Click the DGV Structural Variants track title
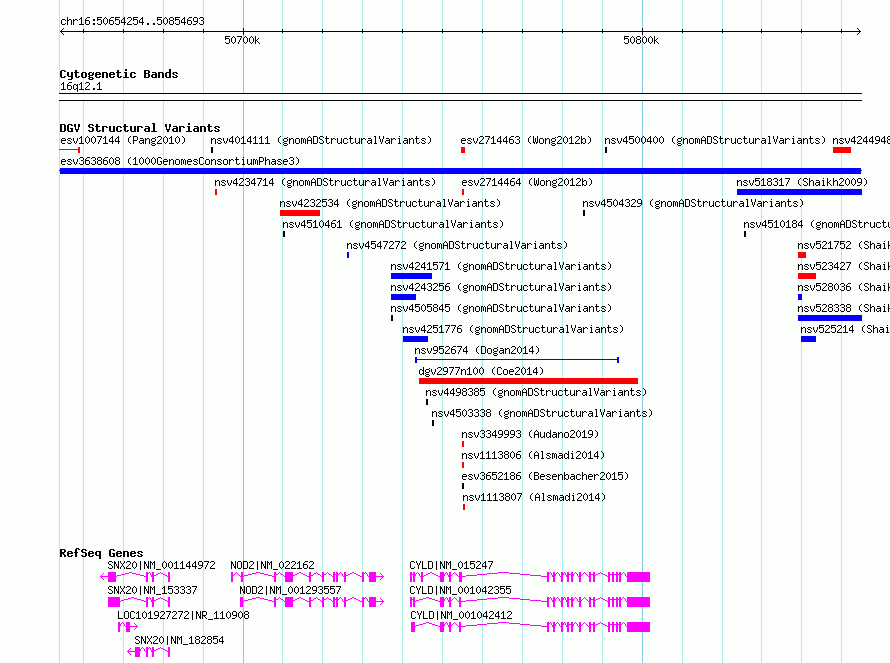890x663 pixels. pyautogui.click(x=140, y=128)
